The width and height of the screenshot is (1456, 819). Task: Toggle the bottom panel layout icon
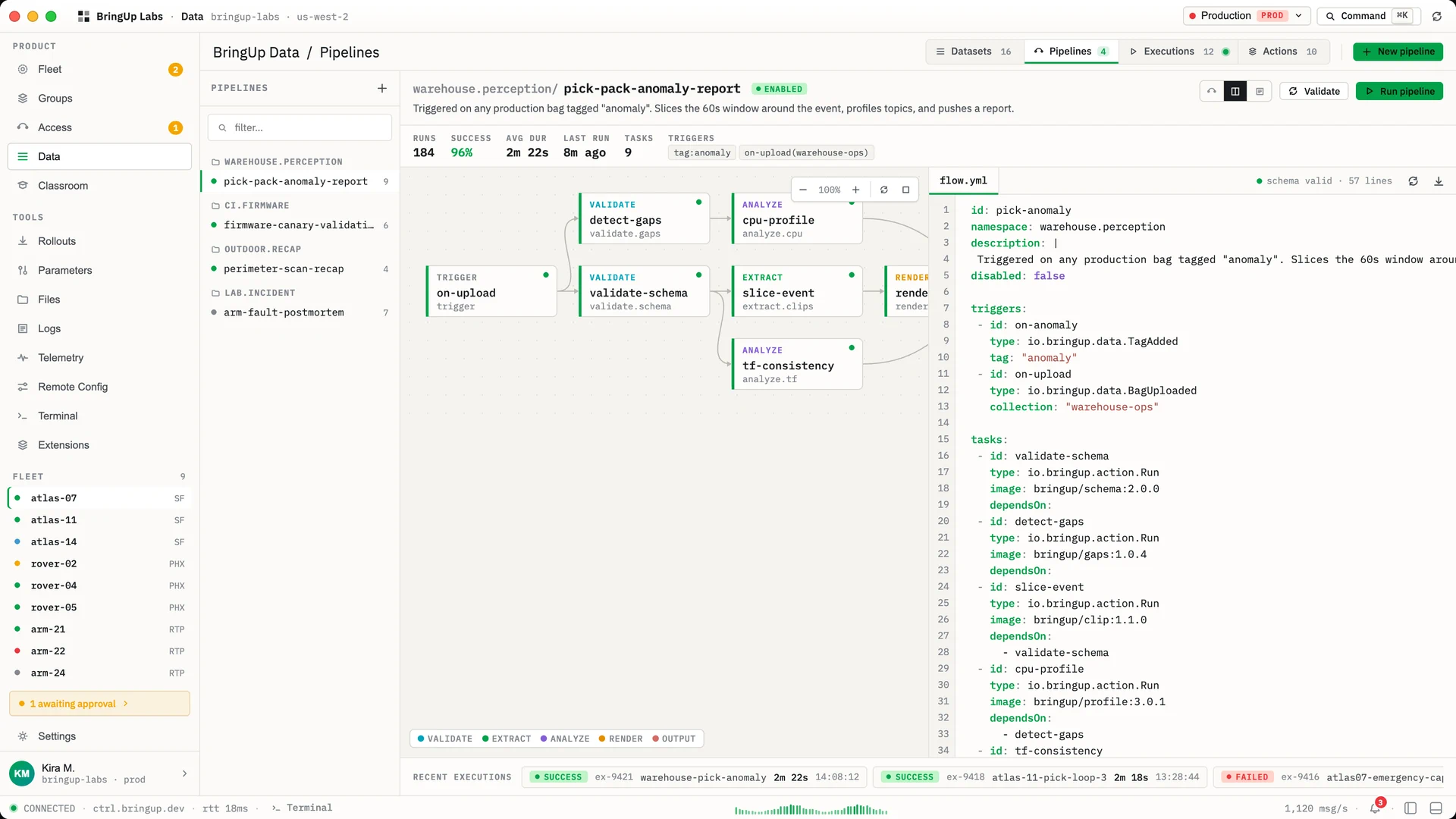(x=1436, y=808)
